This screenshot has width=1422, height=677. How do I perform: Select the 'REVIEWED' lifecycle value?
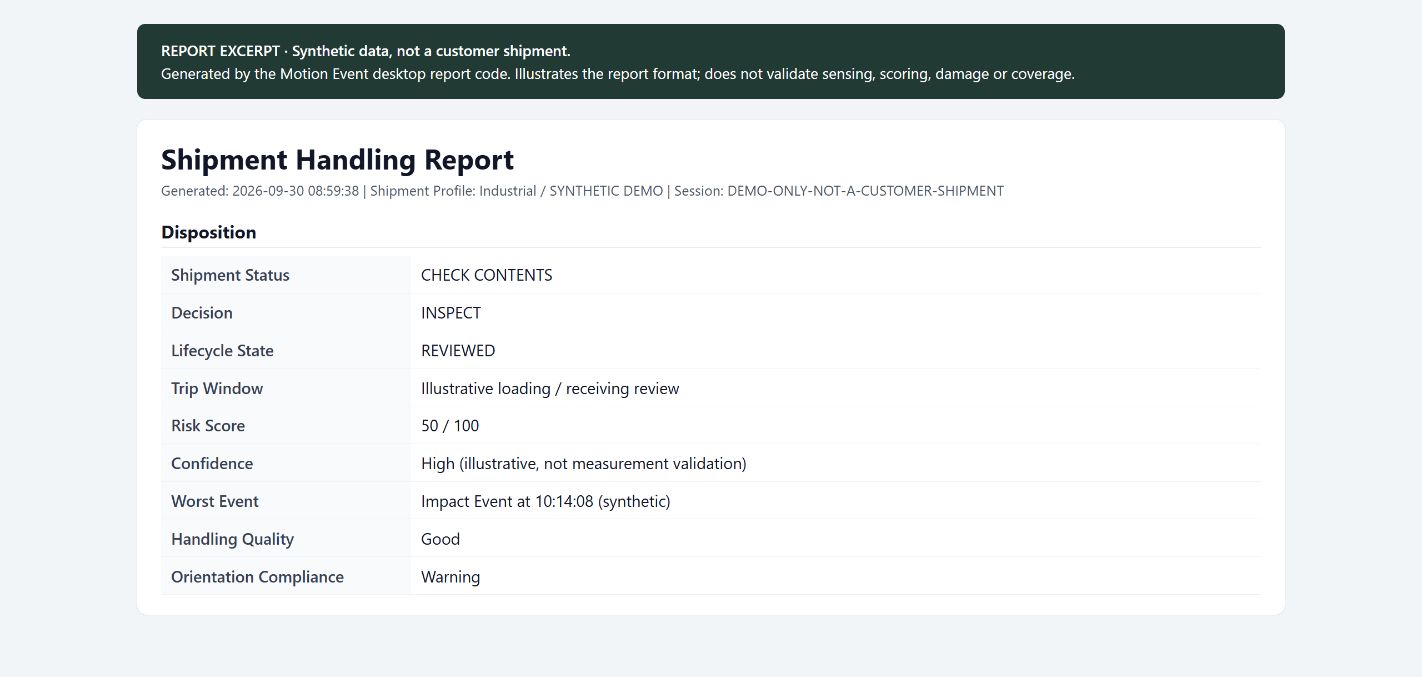point(458,351)
